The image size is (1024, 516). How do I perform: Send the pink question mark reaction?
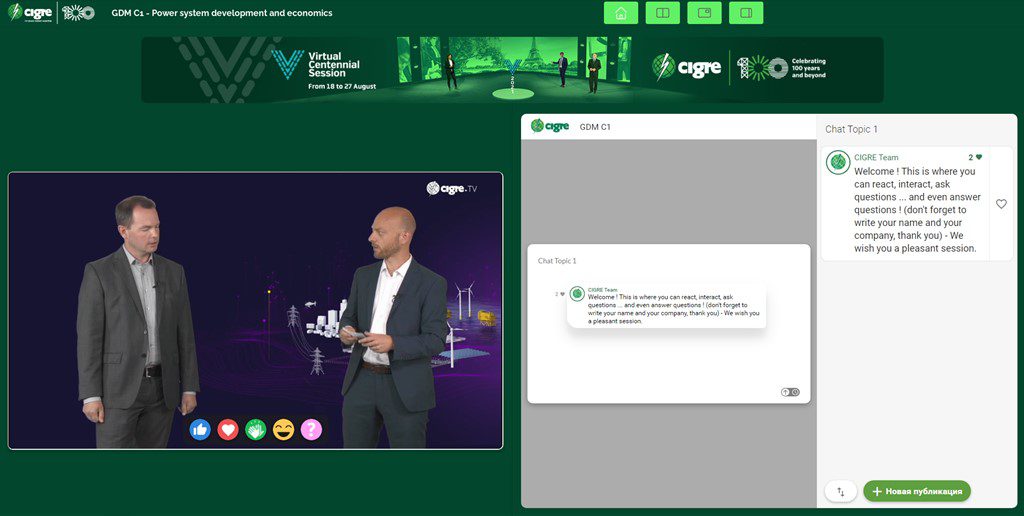point(312,429)
